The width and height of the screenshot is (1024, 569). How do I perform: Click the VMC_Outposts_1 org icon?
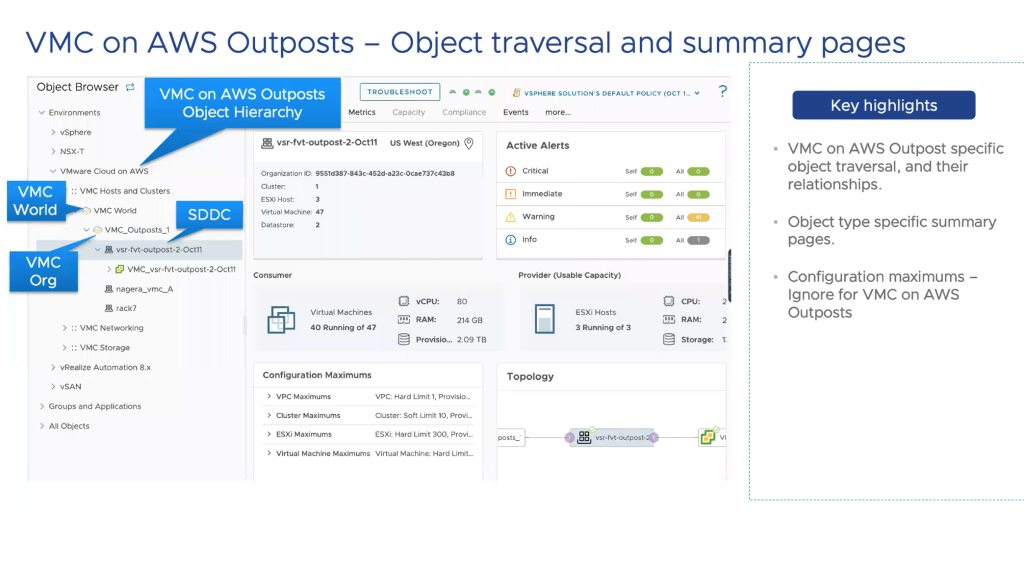pyautogui.click(x=97, y=230)
